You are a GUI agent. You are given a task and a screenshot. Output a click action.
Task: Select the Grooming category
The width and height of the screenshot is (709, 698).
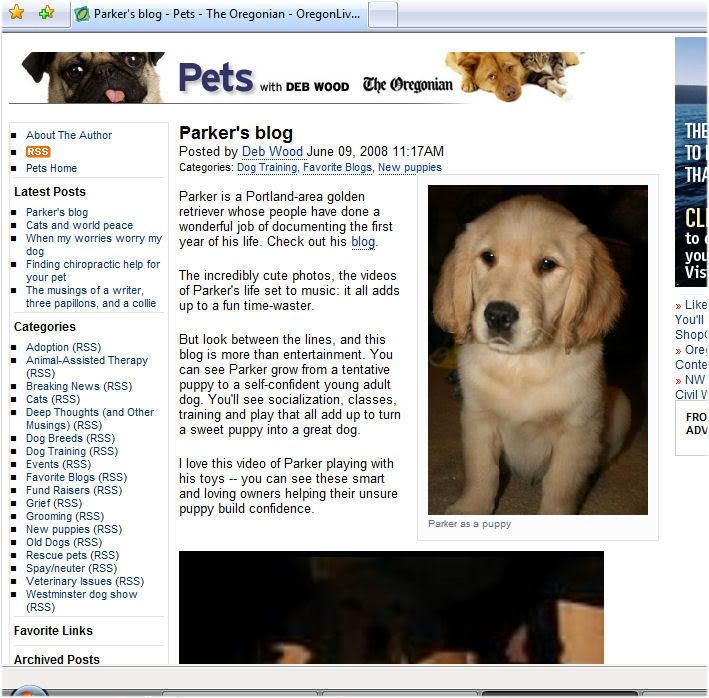(x=49, y=516)
